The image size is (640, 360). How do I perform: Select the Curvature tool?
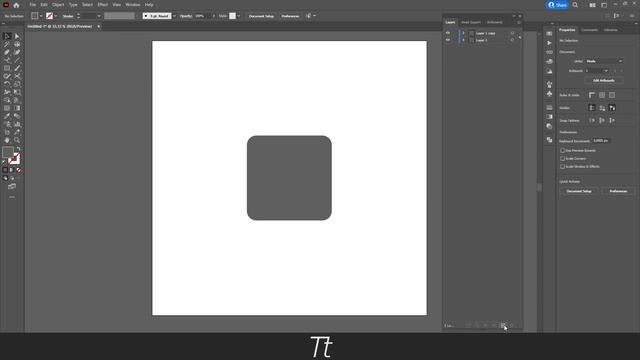pyautogui.click(x=17, y=52)
